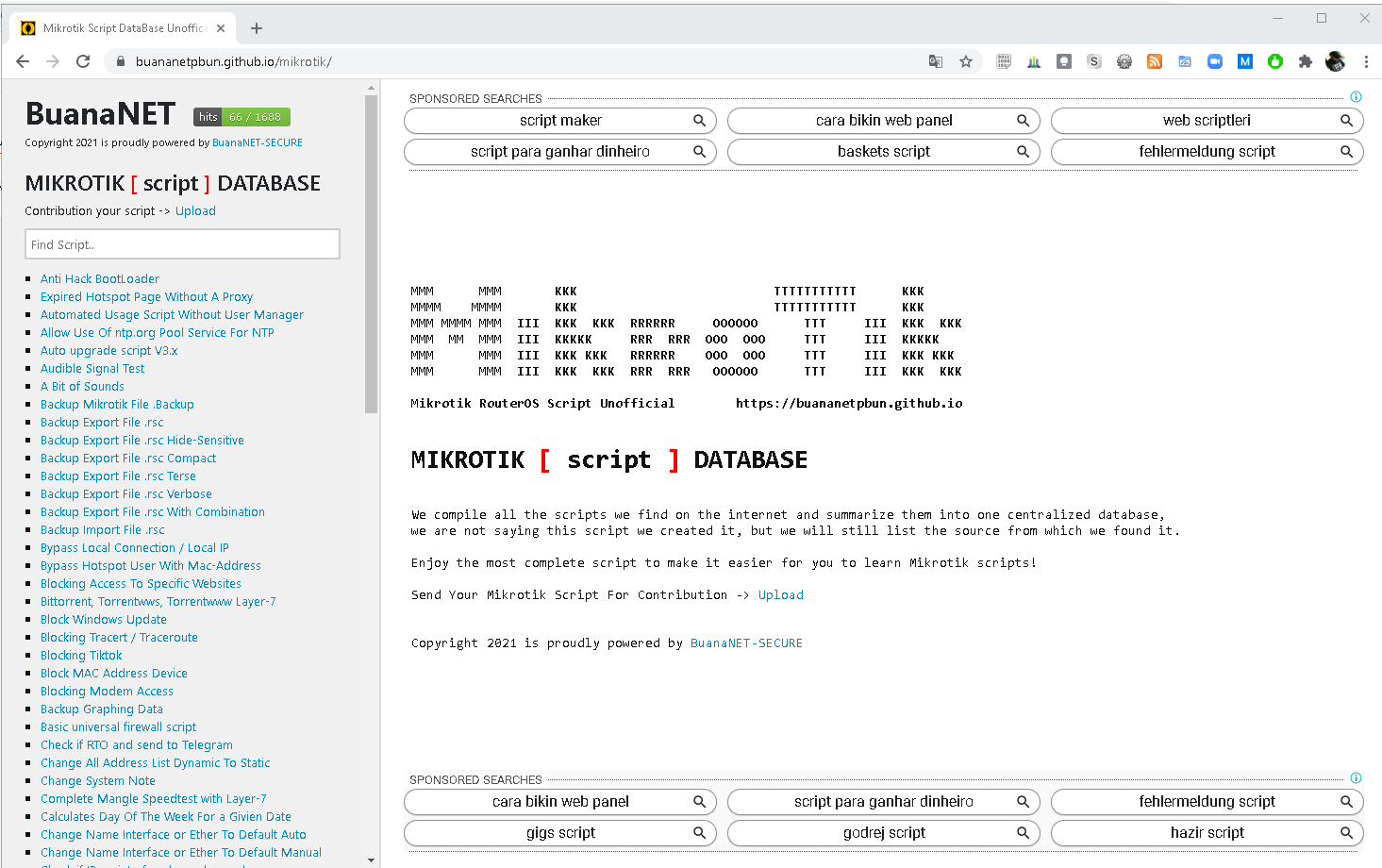Screen dimensions: 1382x868
Task: Click the puzzle piece Extensions icon
Action: tap(1306, 61)
